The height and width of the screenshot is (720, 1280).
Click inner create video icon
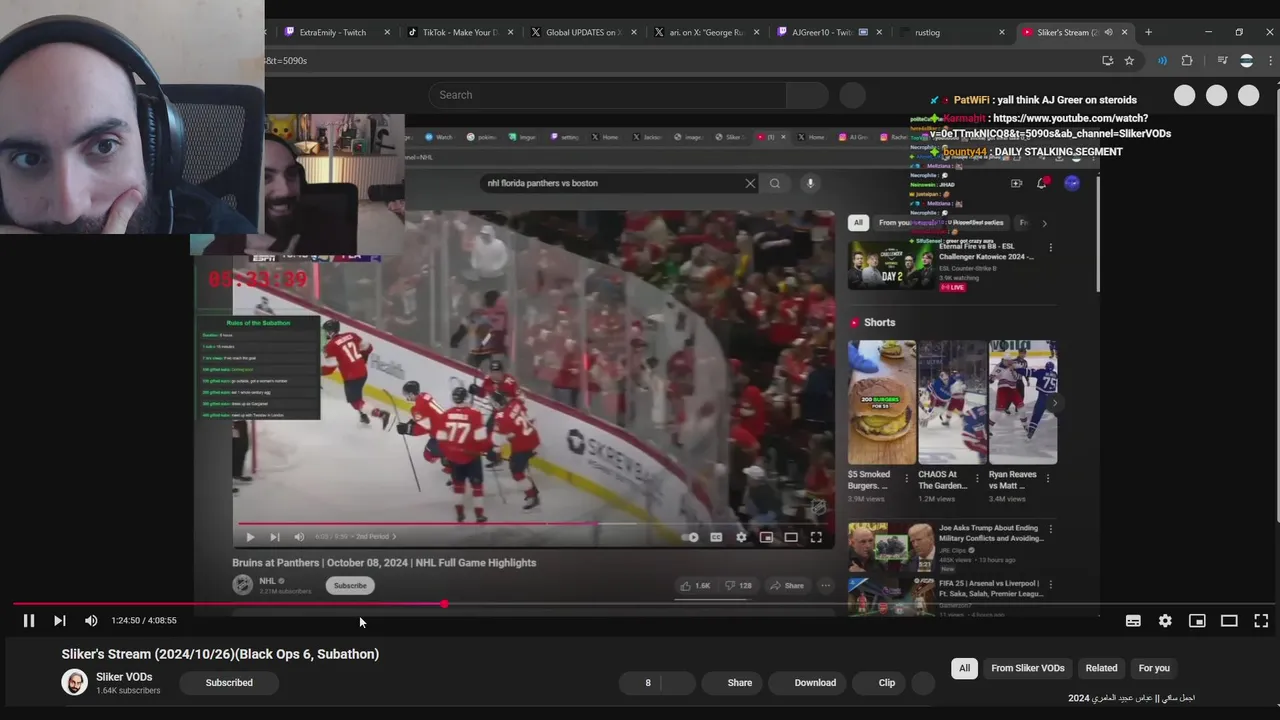coord(1016,183)
